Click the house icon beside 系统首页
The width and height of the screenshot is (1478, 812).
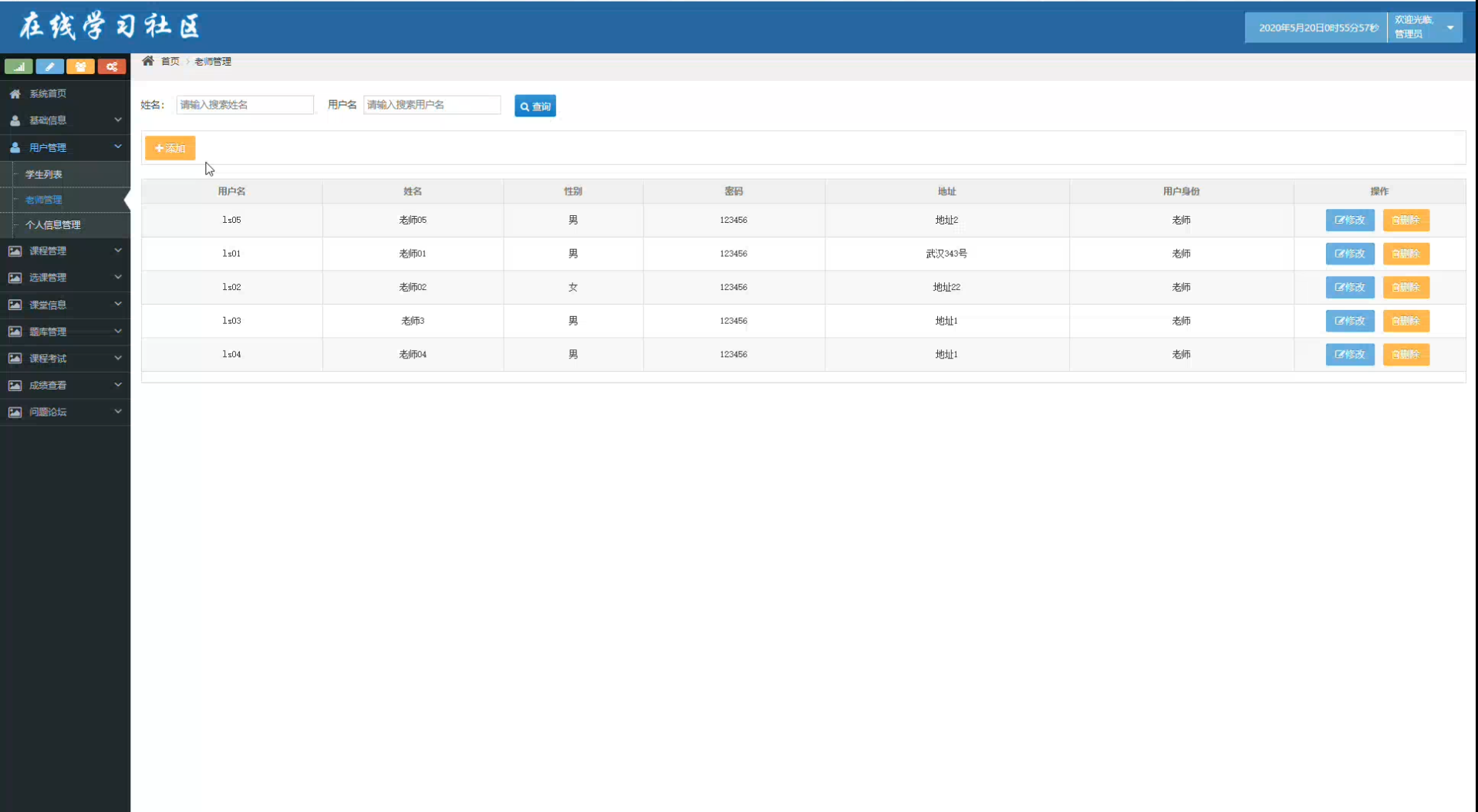15,93
